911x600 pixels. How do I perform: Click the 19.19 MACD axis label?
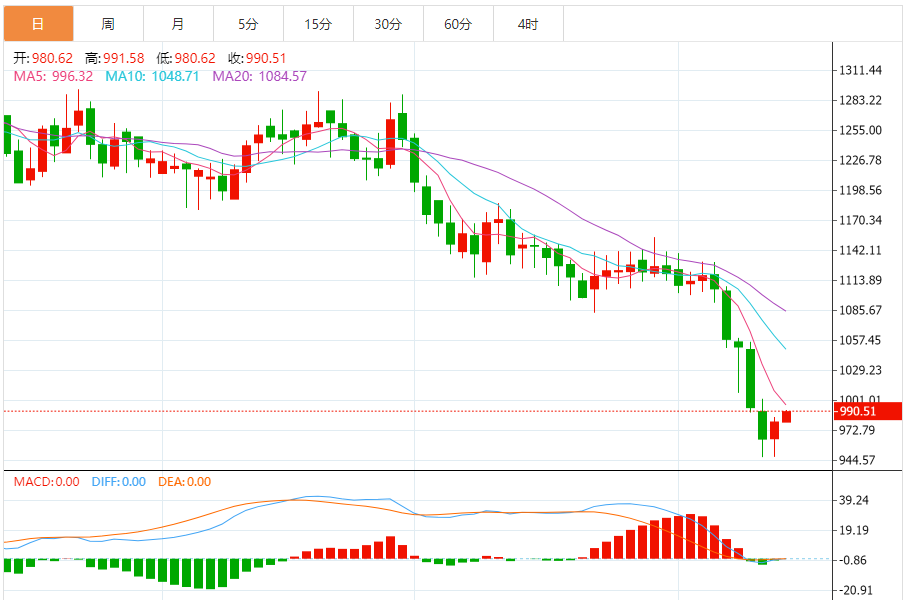point(854,530)
